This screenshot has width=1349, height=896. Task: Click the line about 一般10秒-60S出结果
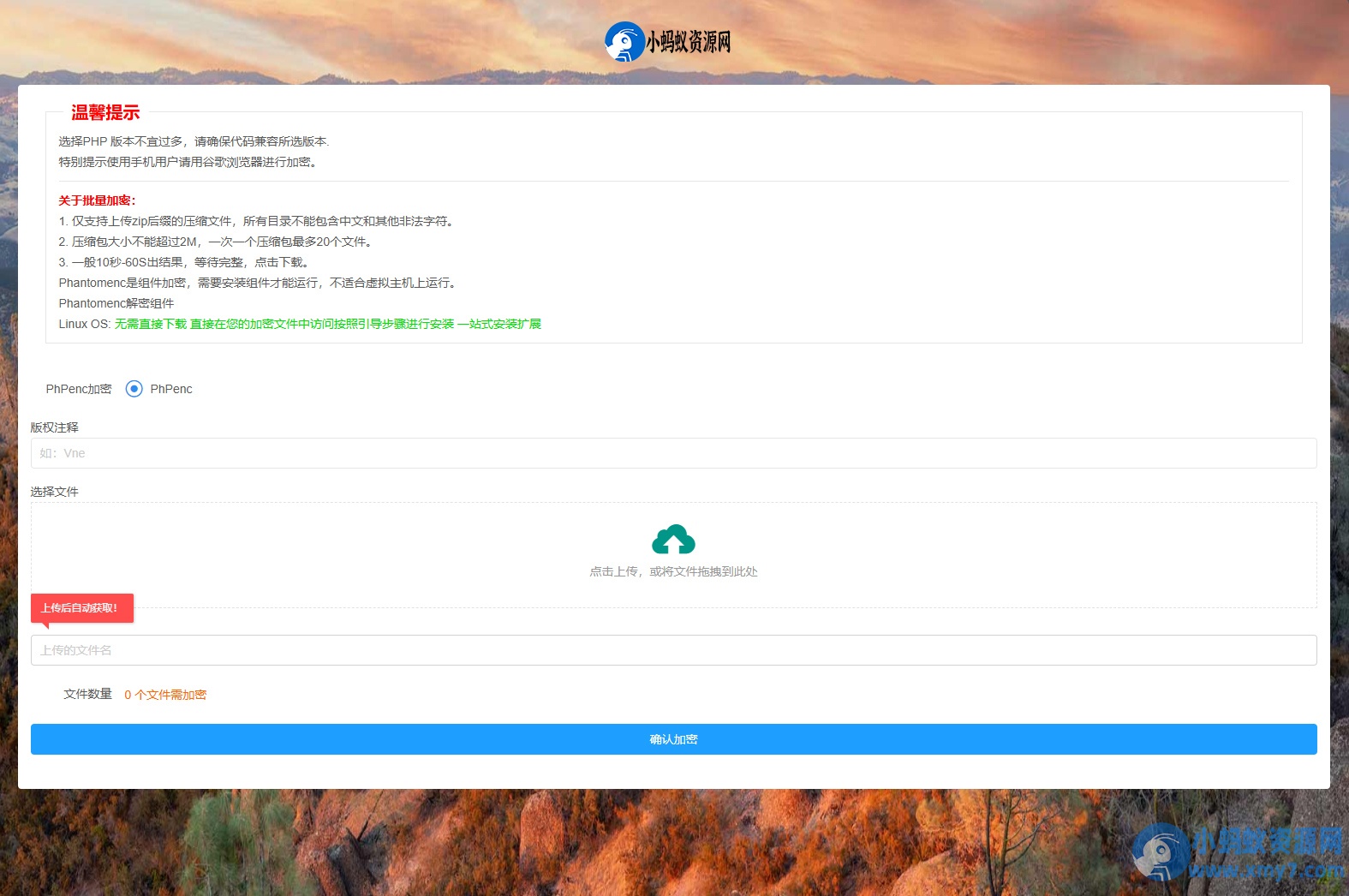(183, 262)
